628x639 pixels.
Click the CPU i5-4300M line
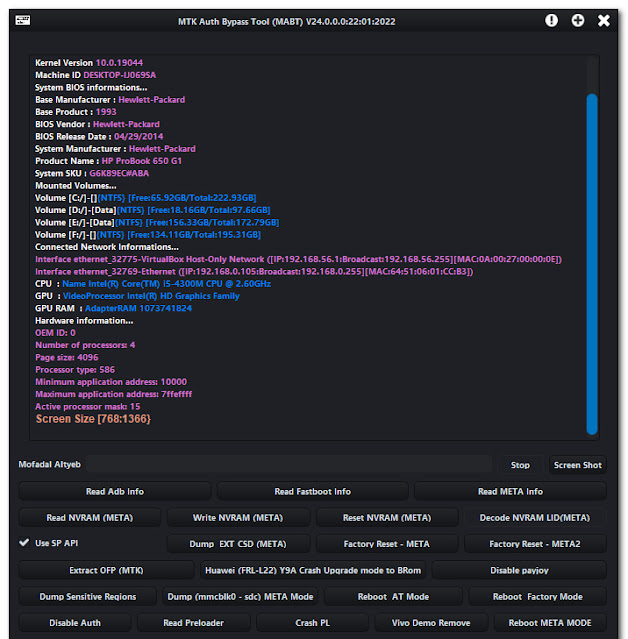[x=153, y=284]
